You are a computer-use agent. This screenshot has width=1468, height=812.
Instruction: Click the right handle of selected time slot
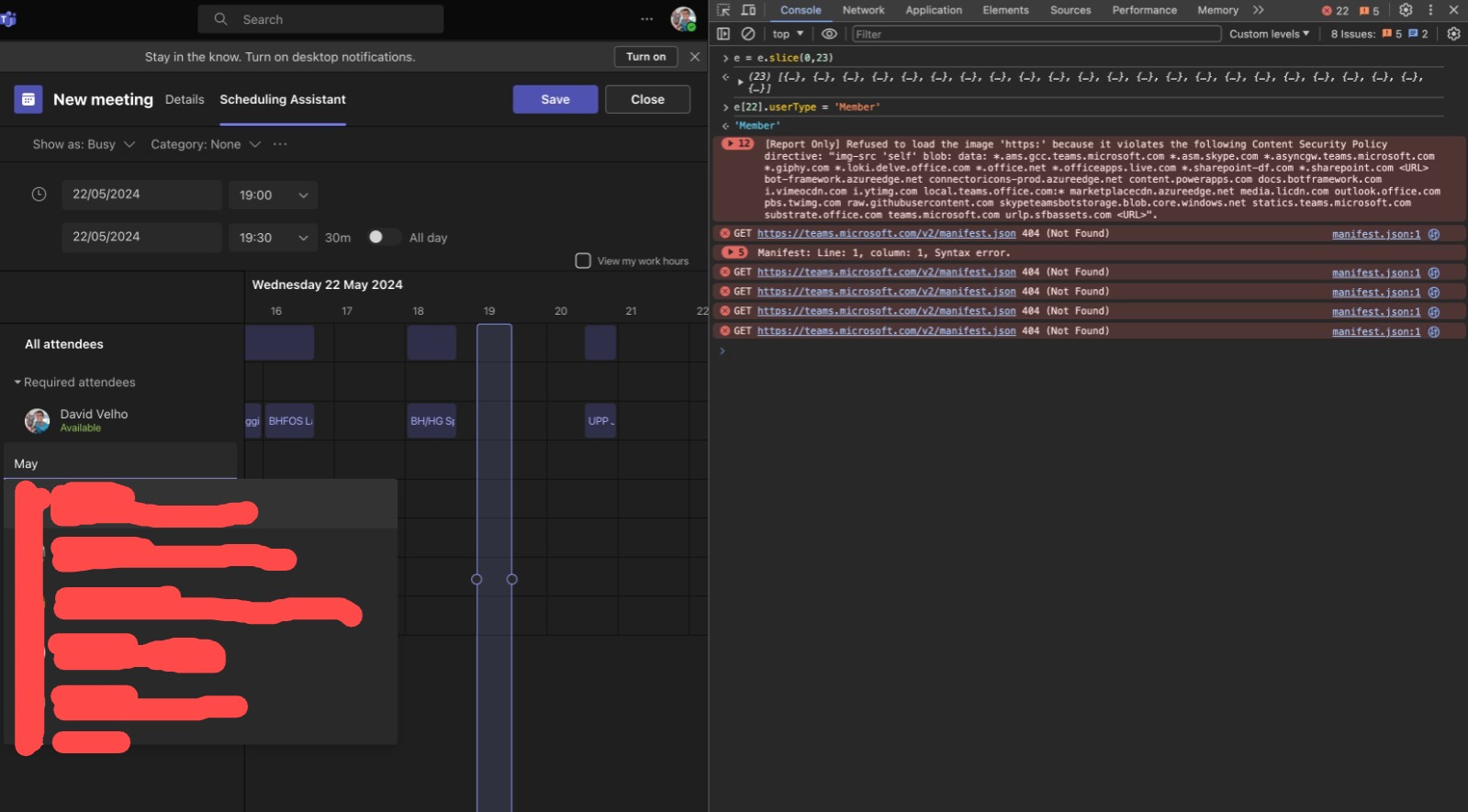[512, 579]
